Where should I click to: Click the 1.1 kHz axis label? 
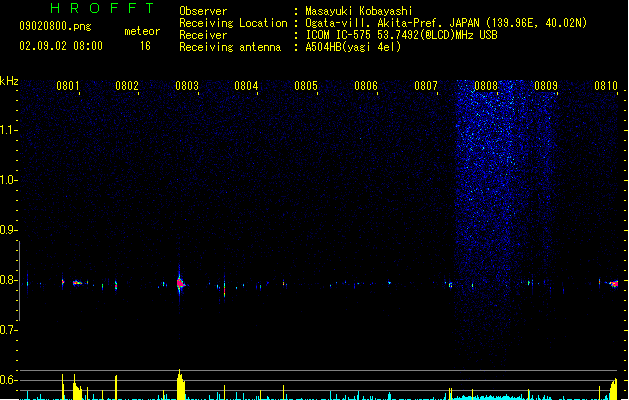[8, 130]
